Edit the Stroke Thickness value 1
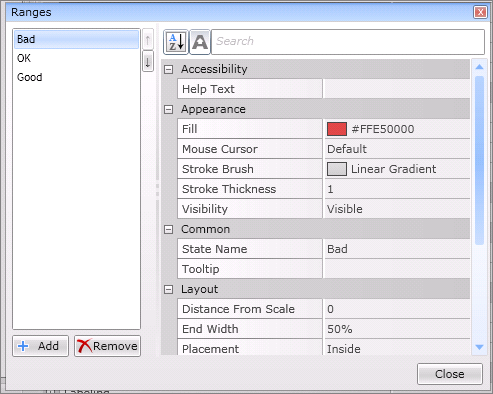Viewport: 493px width, 394px height. click(396, 189)
